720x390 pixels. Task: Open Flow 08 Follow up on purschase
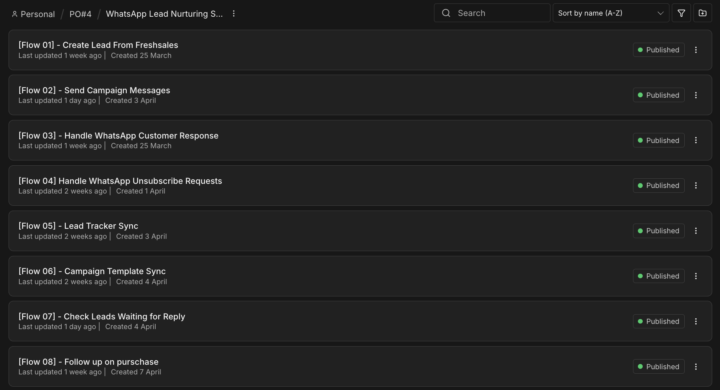360,367
